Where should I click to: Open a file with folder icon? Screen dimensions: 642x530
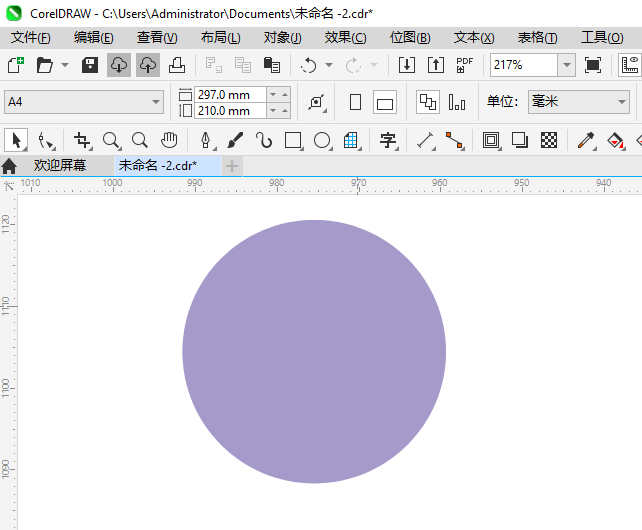(44, 65)
